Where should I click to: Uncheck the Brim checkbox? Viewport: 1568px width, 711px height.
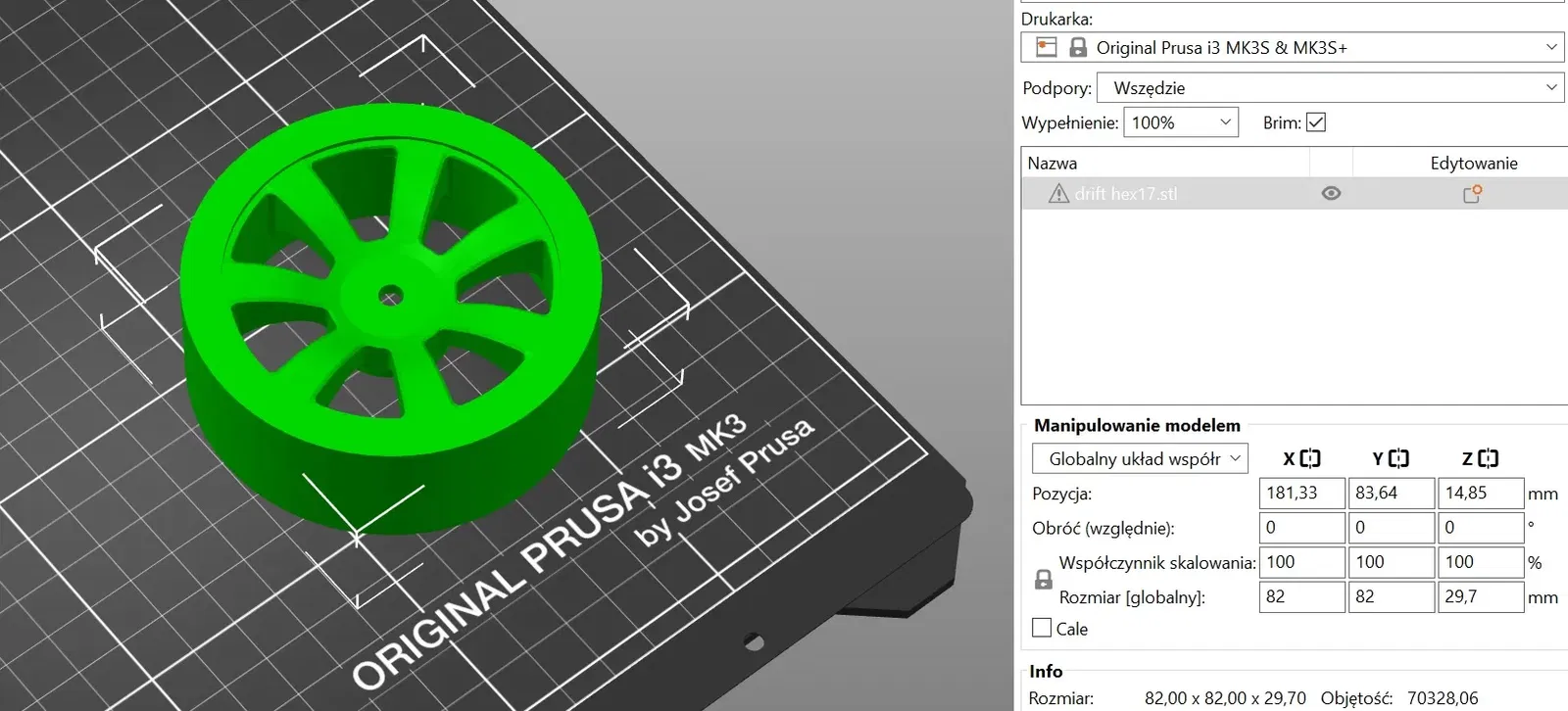[1316, 122]
